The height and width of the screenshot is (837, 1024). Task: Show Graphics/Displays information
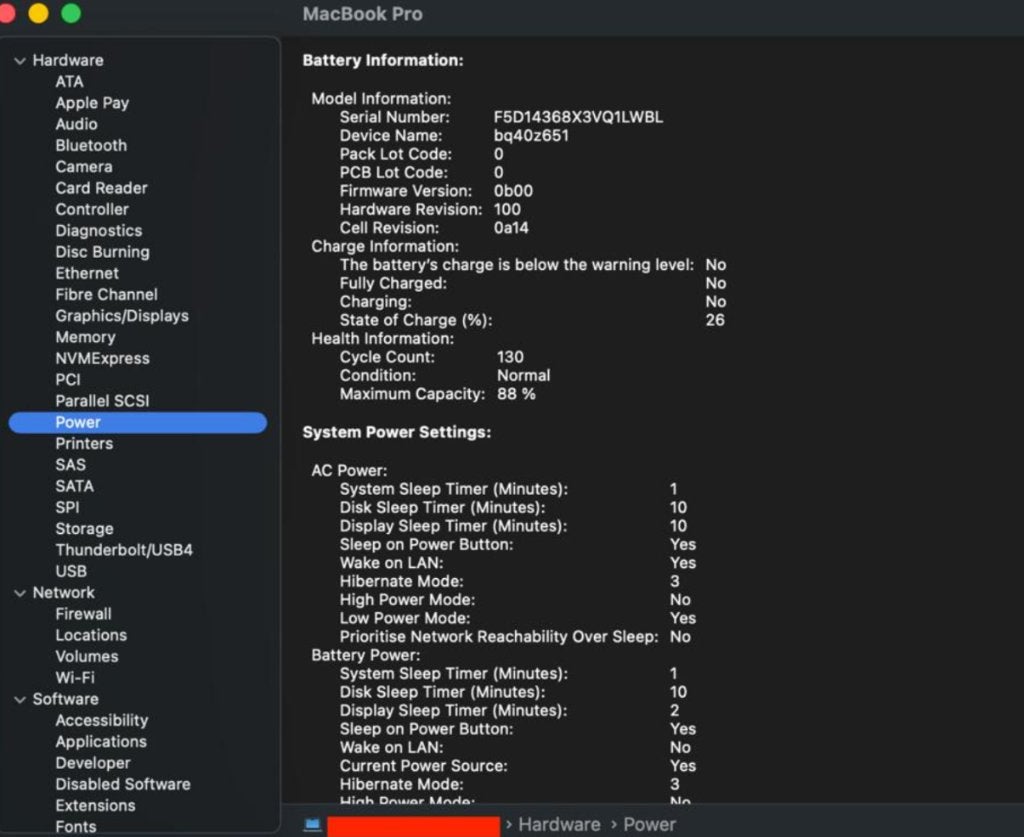122,316
